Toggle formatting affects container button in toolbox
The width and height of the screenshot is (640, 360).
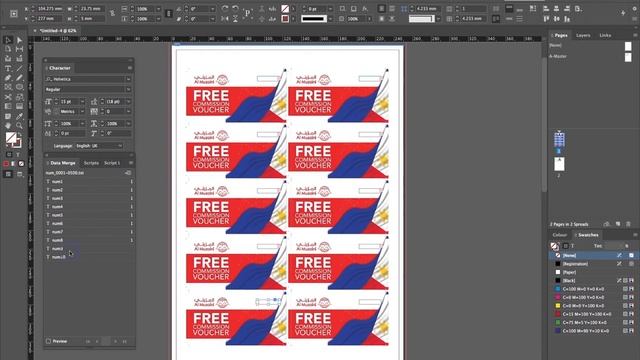(9, 155)
